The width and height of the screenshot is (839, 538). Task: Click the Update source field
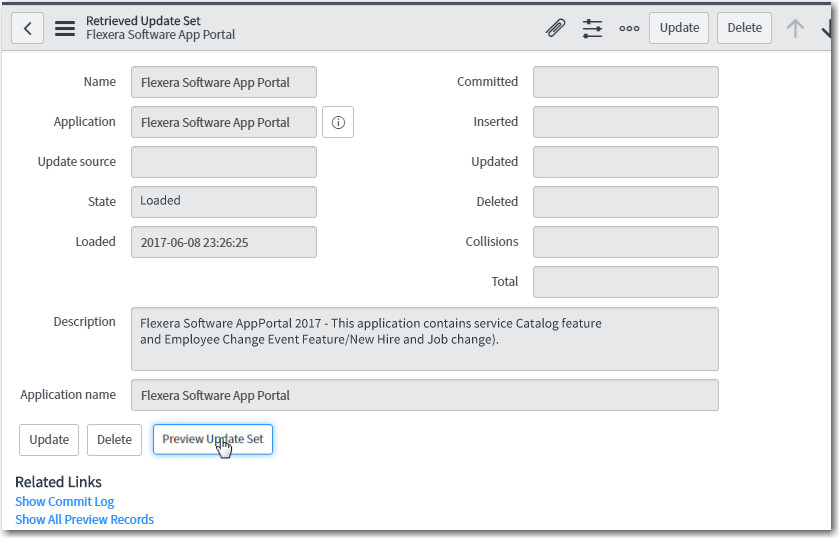tap(223, 162)
